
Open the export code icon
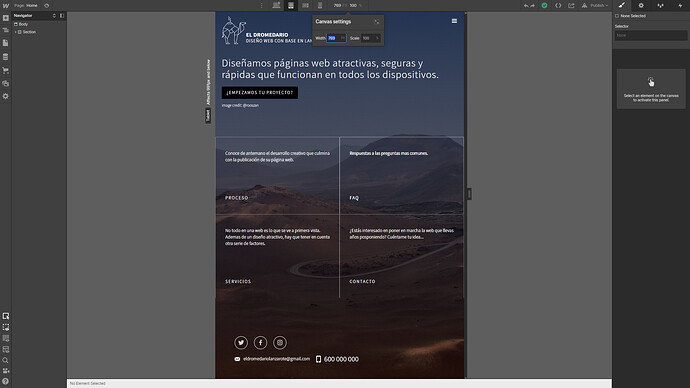click(x=558, y=5)
